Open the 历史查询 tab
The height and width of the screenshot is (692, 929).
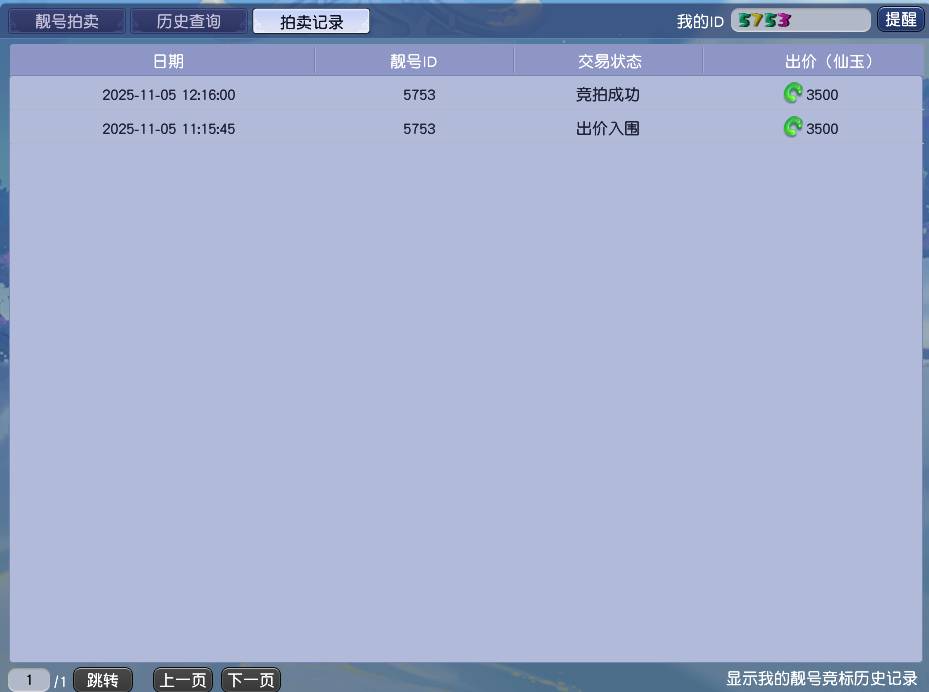(189, 21)
